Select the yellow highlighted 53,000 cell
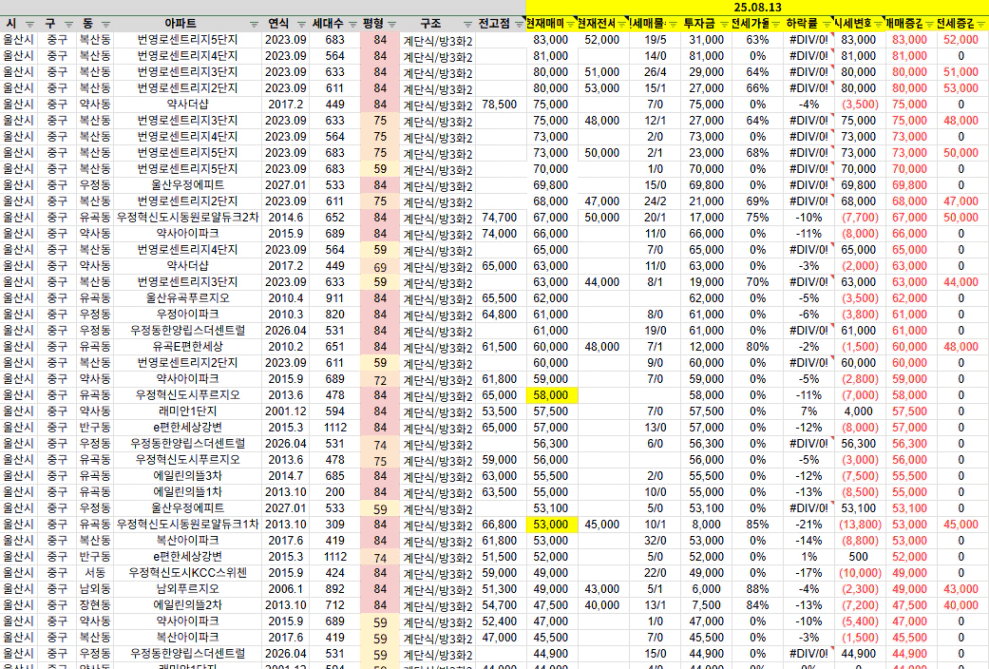The image size is (989, 669). pos(551,523)
